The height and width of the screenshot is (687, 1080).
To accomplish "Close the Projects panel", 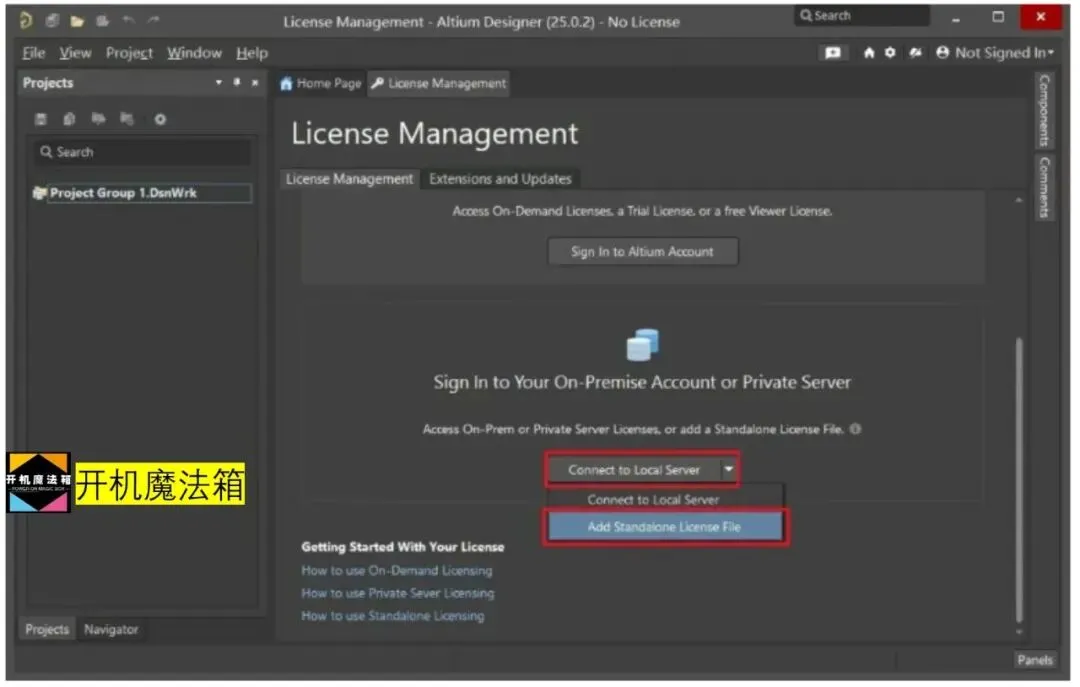I will click(255, 83).
